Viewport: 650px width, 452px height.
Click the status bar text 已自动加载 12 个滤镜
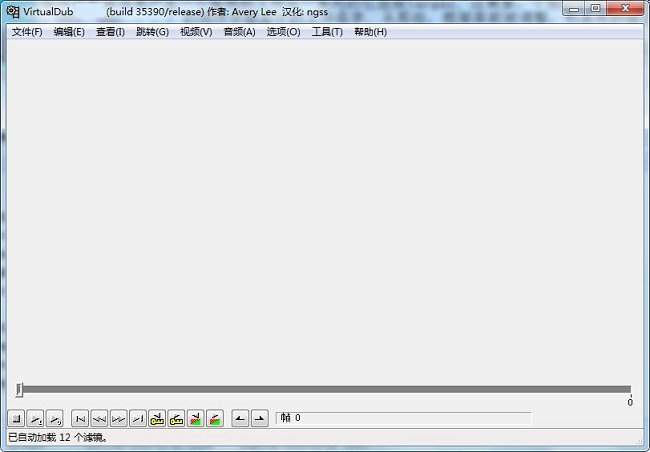click(58, 437)
